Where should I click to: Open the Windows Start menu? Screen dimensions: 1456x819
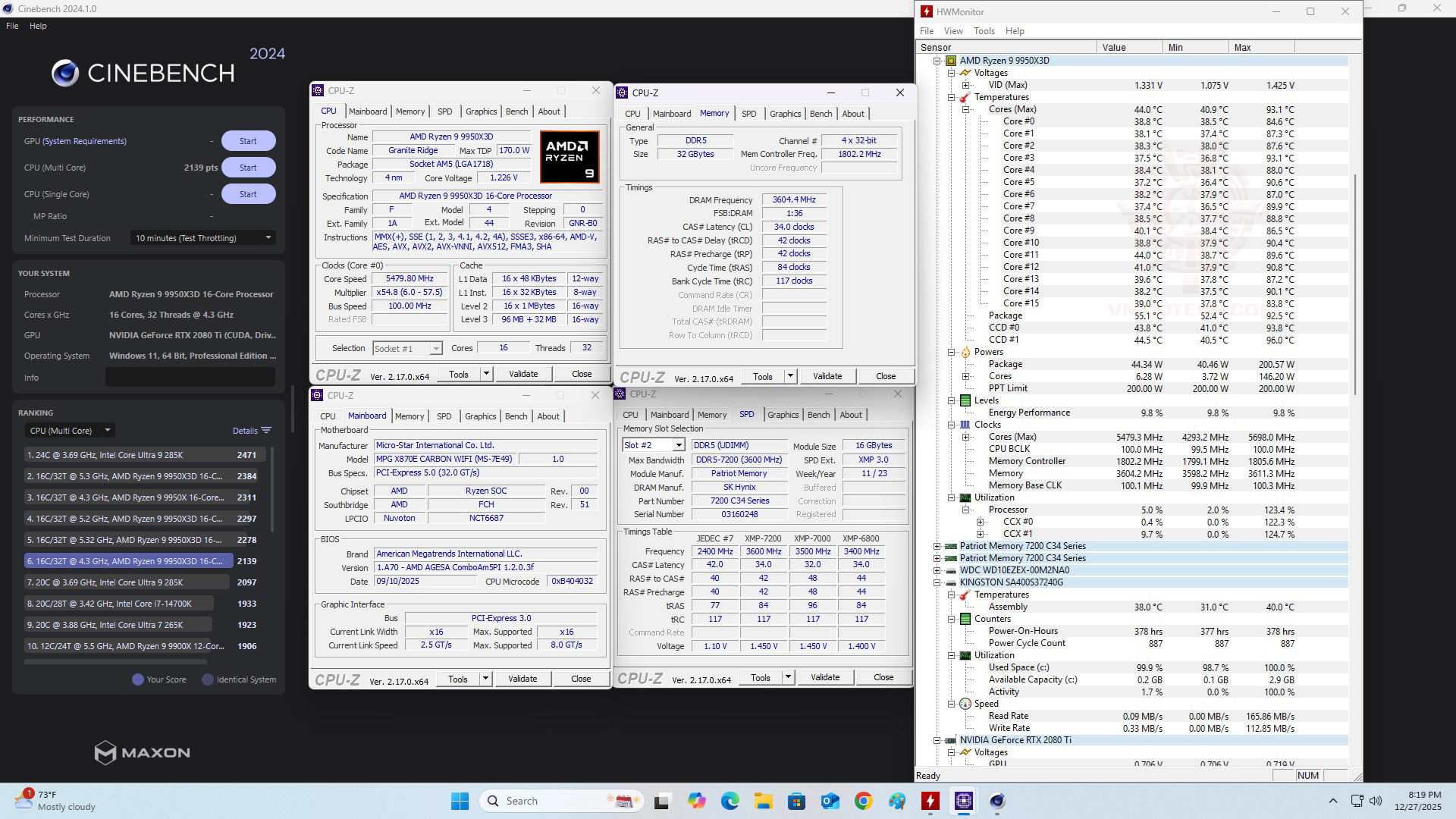click(x=460, y=801)
